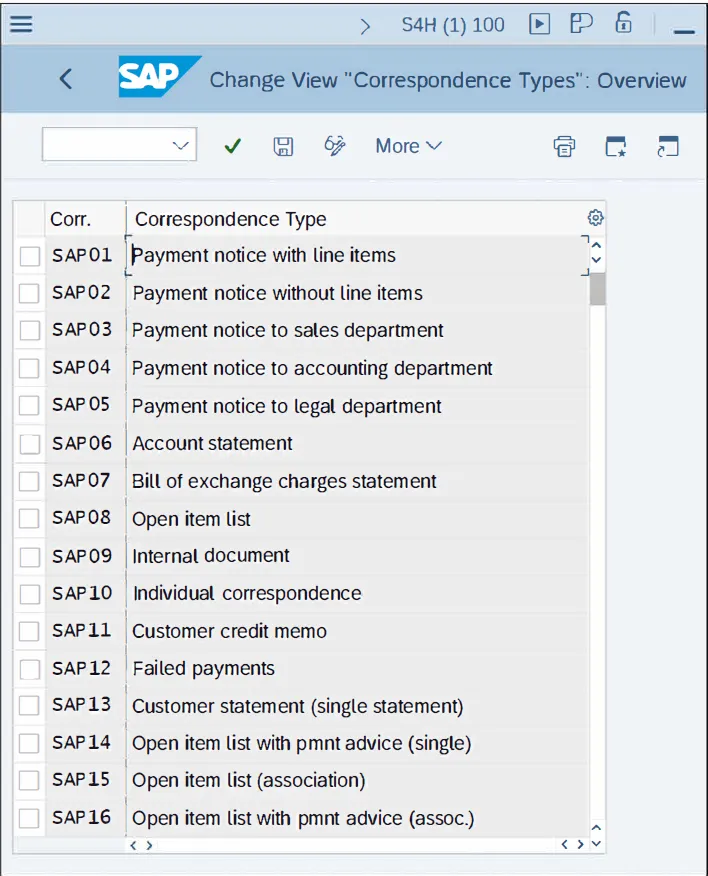The height and width of the screenshot is (876, 708).
Task: Click the 'Account statement' cell
Action: pyautogui.click(x=358, y=444)
